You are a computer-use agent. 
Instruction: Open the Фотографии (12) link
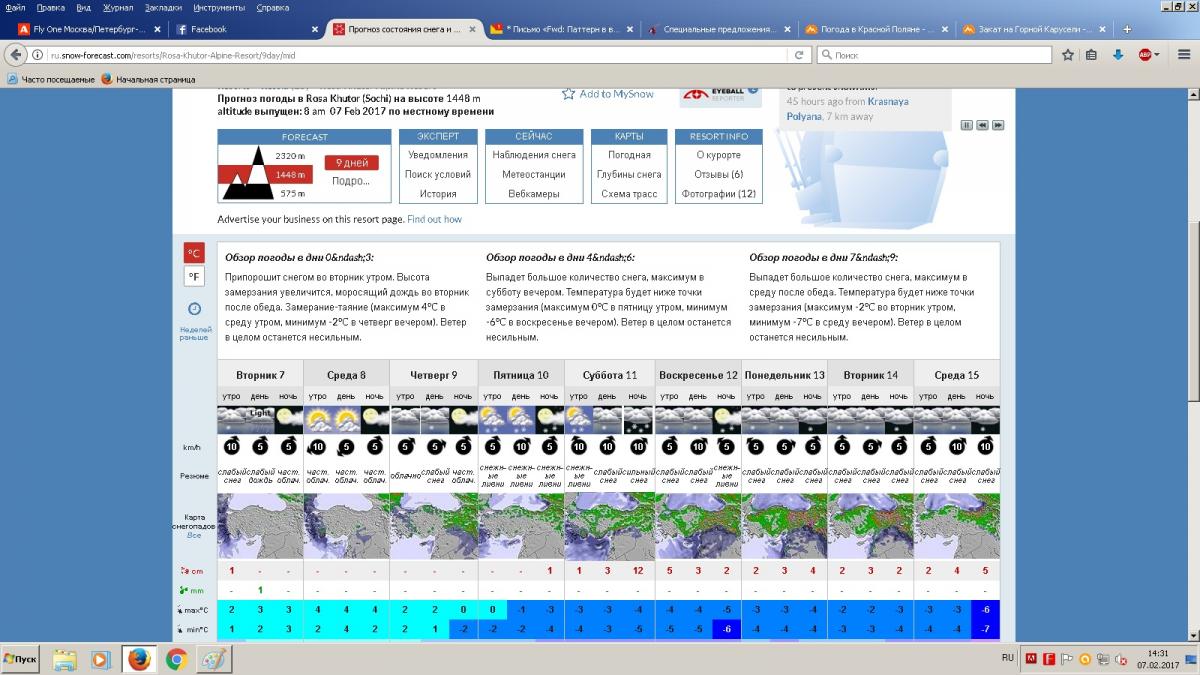pyautogui.click(x=719, y=194)
